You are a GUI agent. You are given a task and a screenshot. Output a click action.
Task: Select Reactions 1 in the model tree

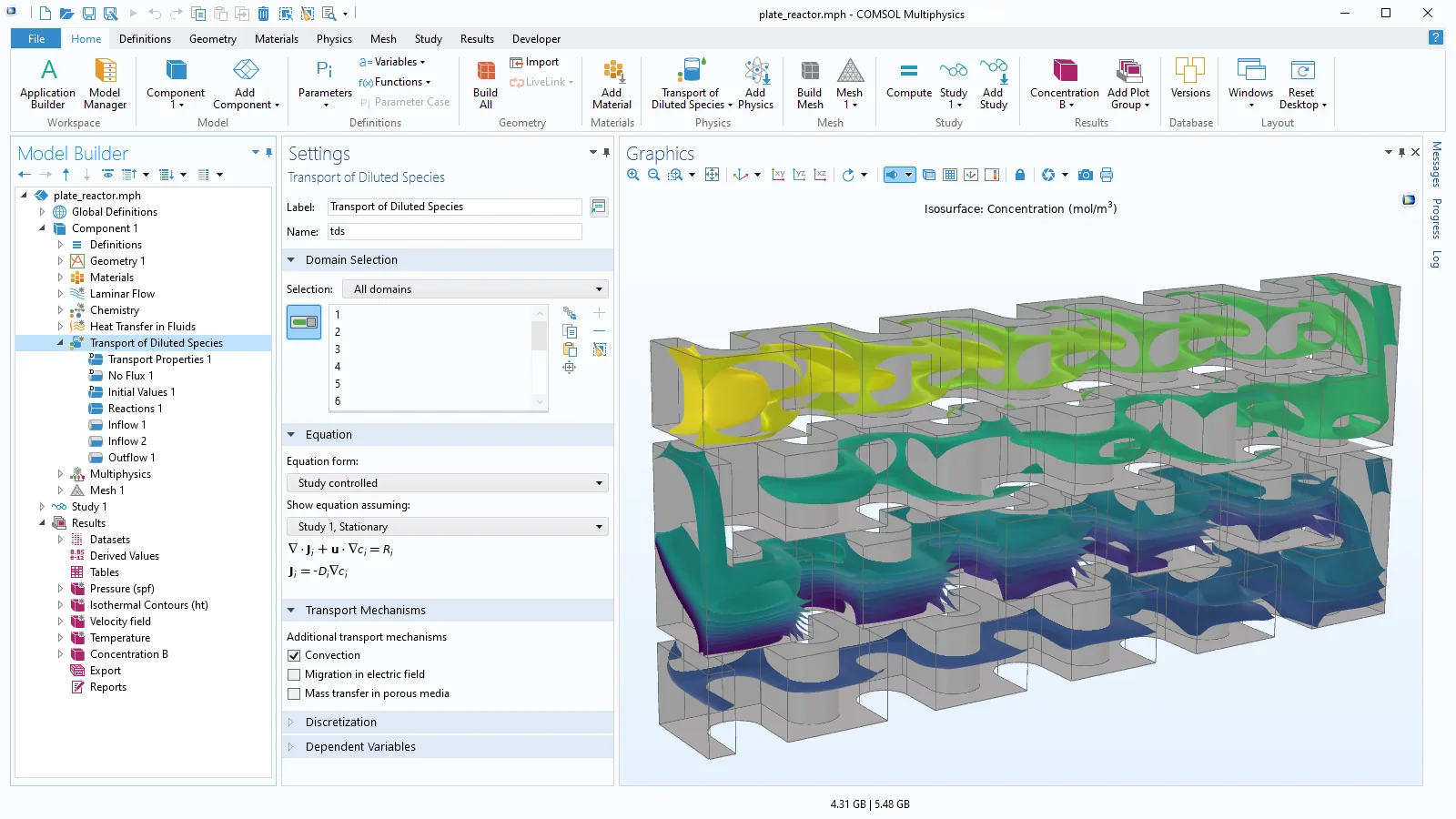pos(135,409)
